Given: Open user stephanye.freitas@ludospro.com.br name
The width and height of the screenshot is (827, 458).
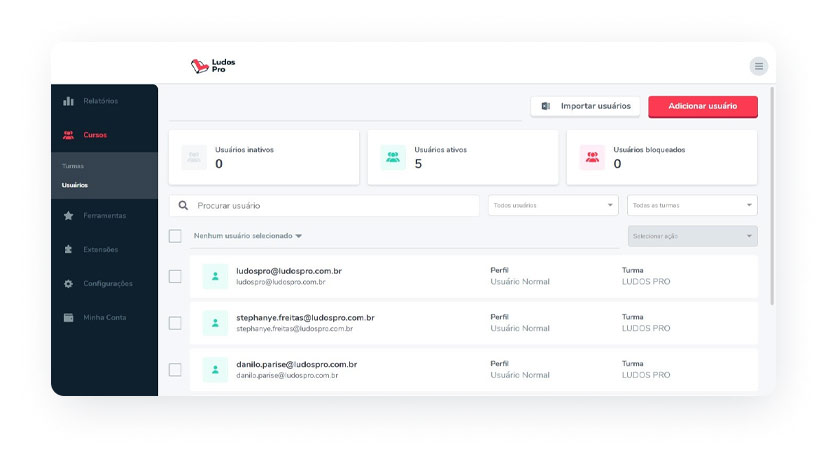Looking at the screenshot, I should pyautogui.click(x=305, y=318).
